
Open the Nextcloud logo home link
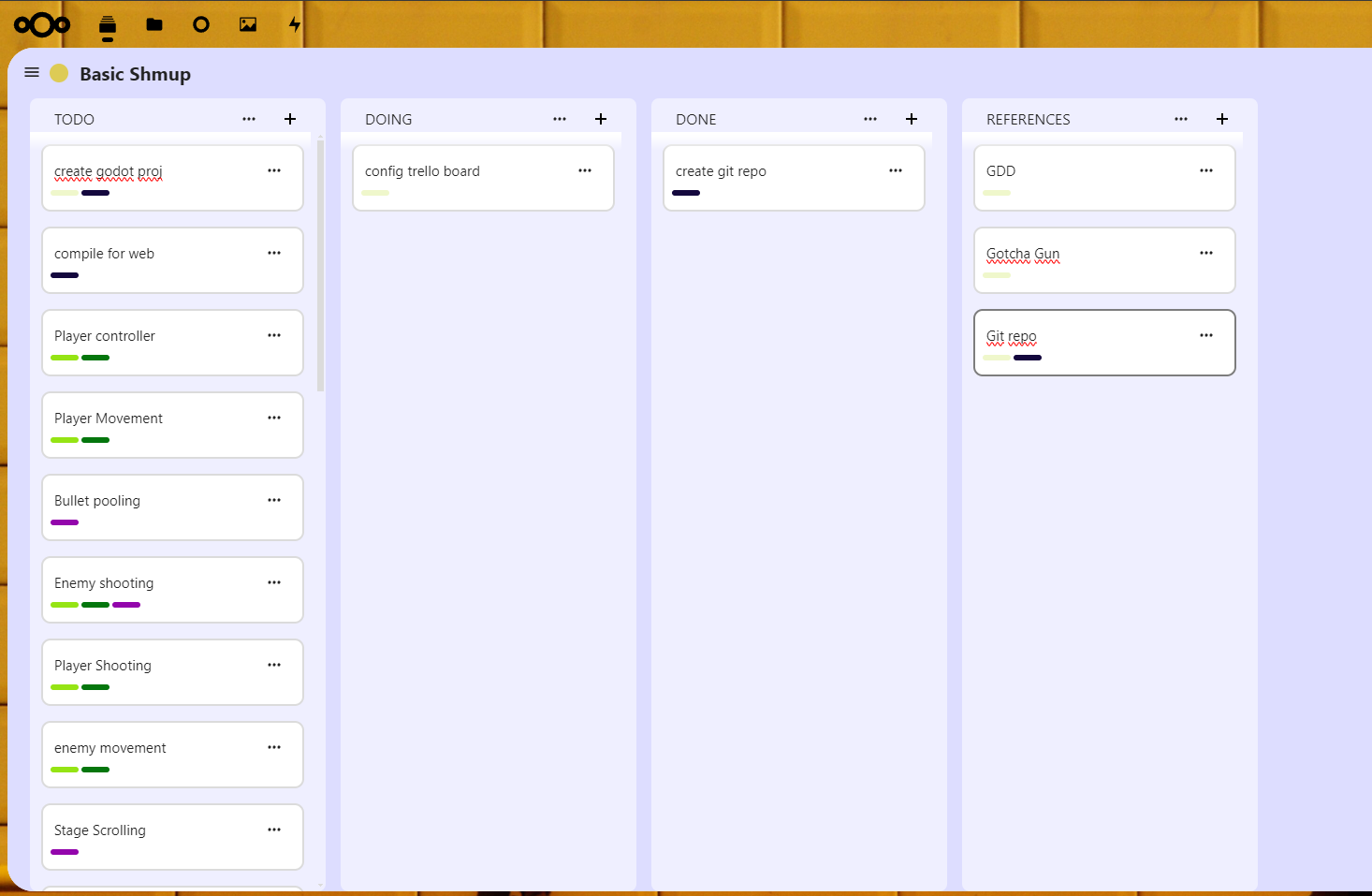pos(42,25)
